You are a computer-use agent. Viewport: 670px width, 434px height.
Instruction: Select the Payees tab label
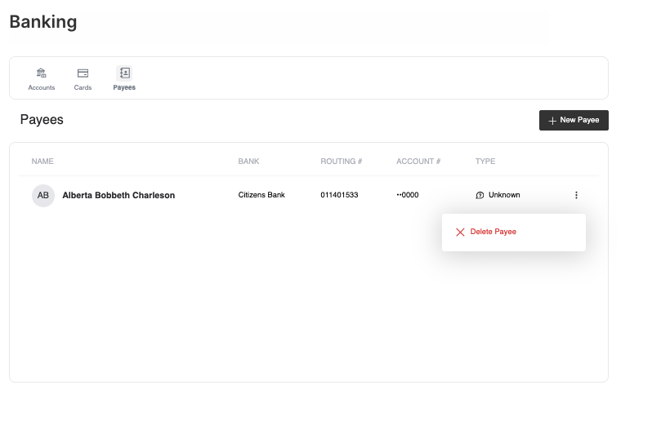[124, 88]
